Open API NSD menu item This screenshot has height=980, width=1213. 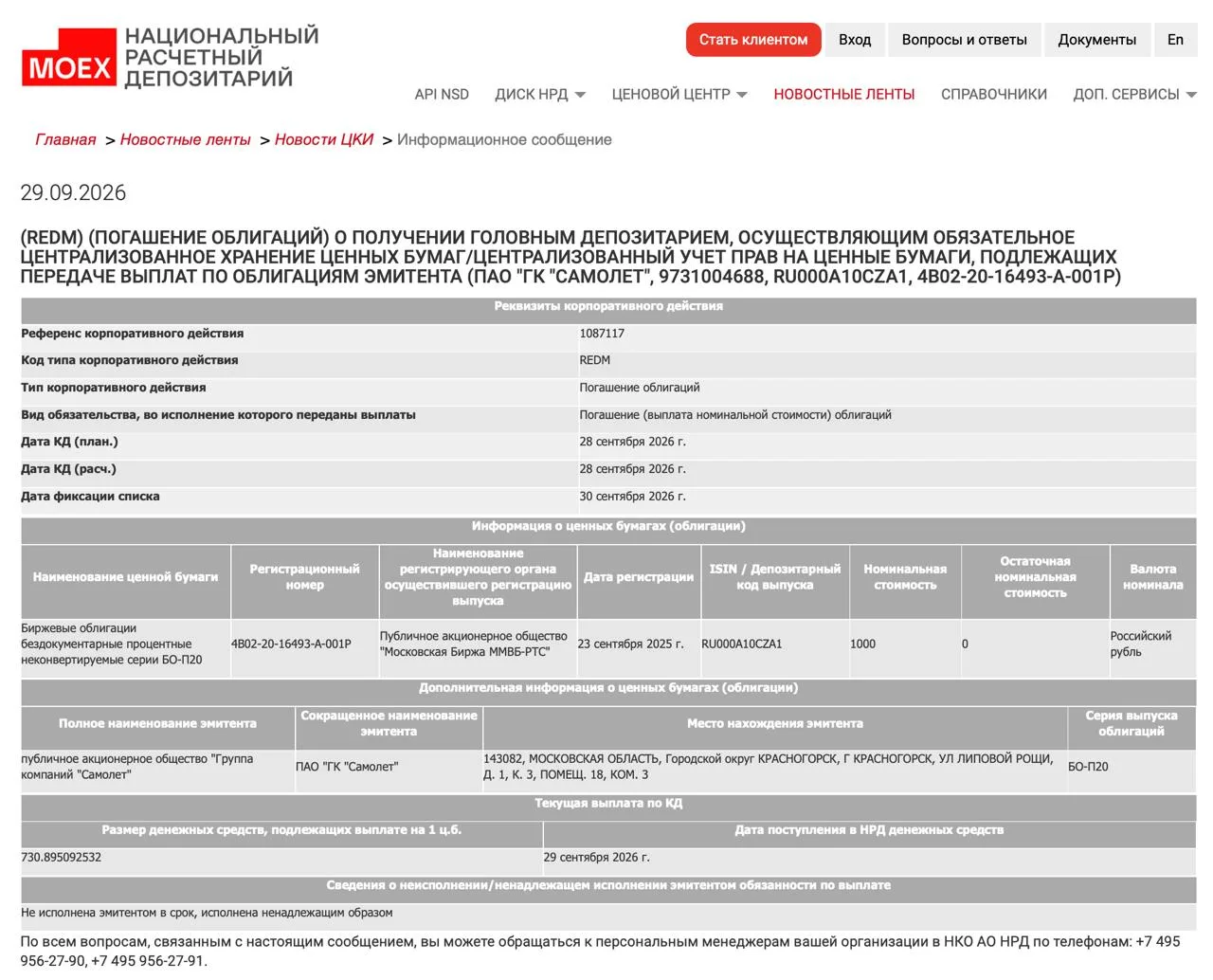click(442, 94)
